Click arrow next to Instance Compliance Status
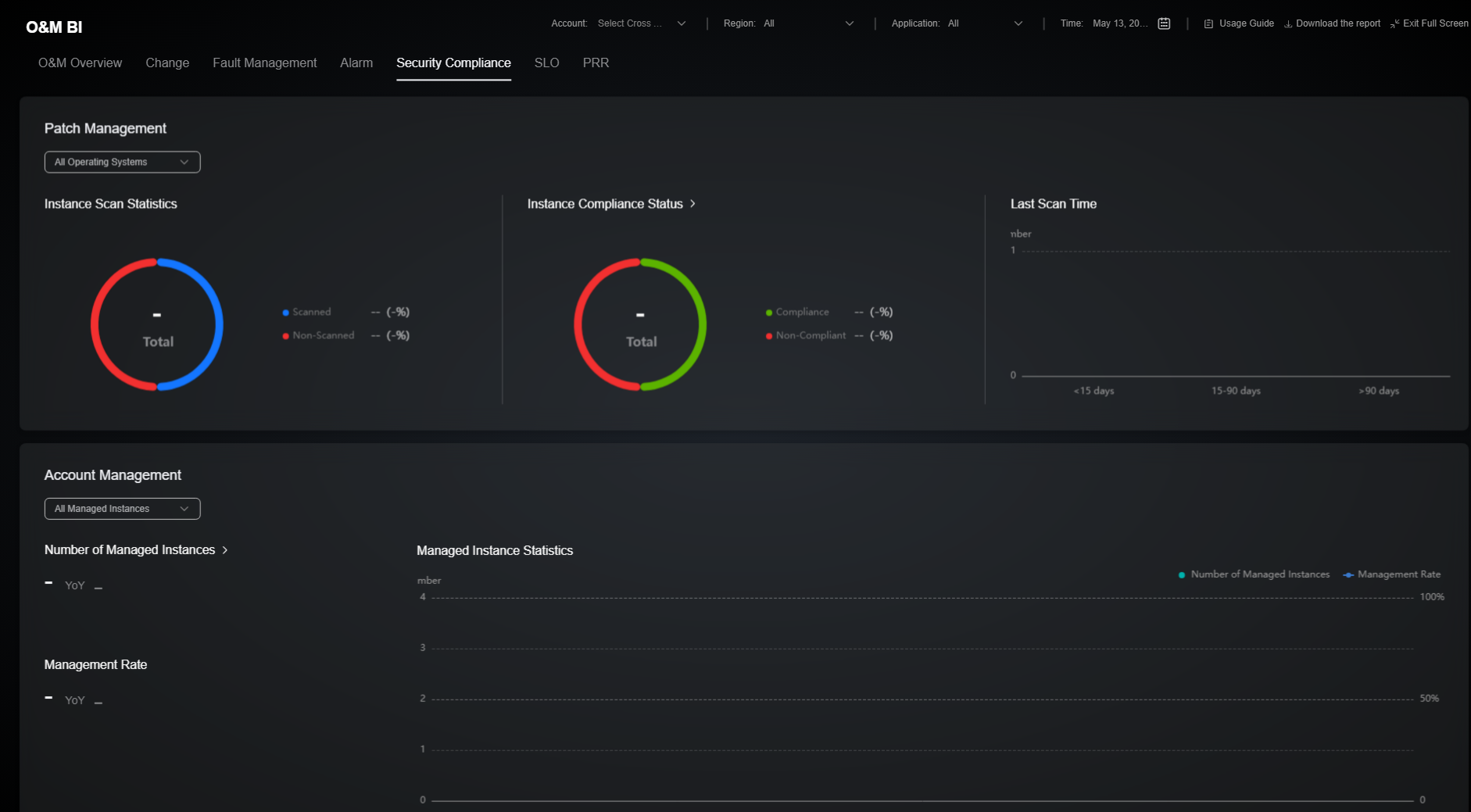The height and width of the screenshot is (812, 1471). point(693,203)
